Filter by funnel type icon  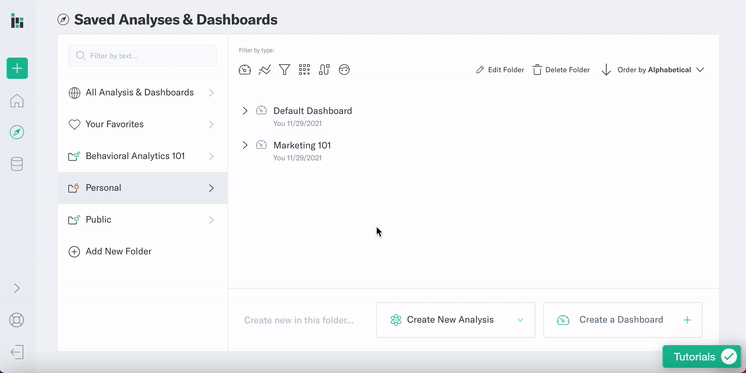click(285, 70)
